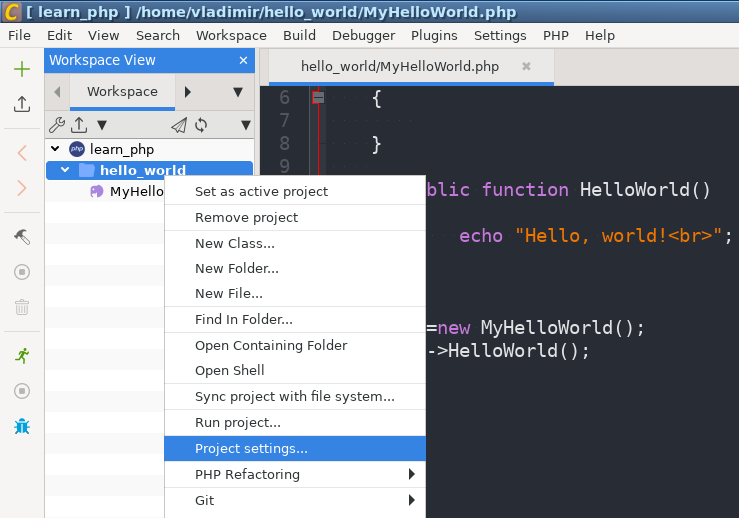739x518 pixels.
Task: Choose Open Shell
Action: click(x=295, y=370)
